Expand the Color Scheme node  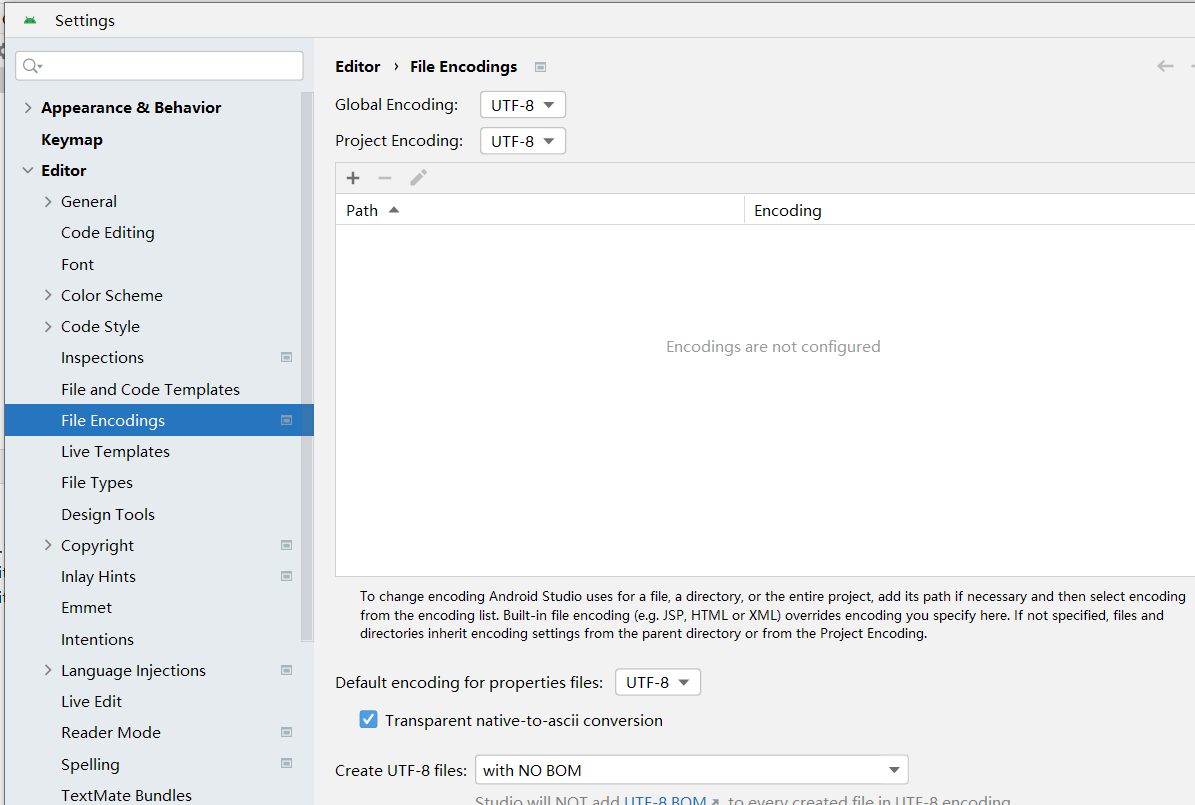(x=48, y=295)
